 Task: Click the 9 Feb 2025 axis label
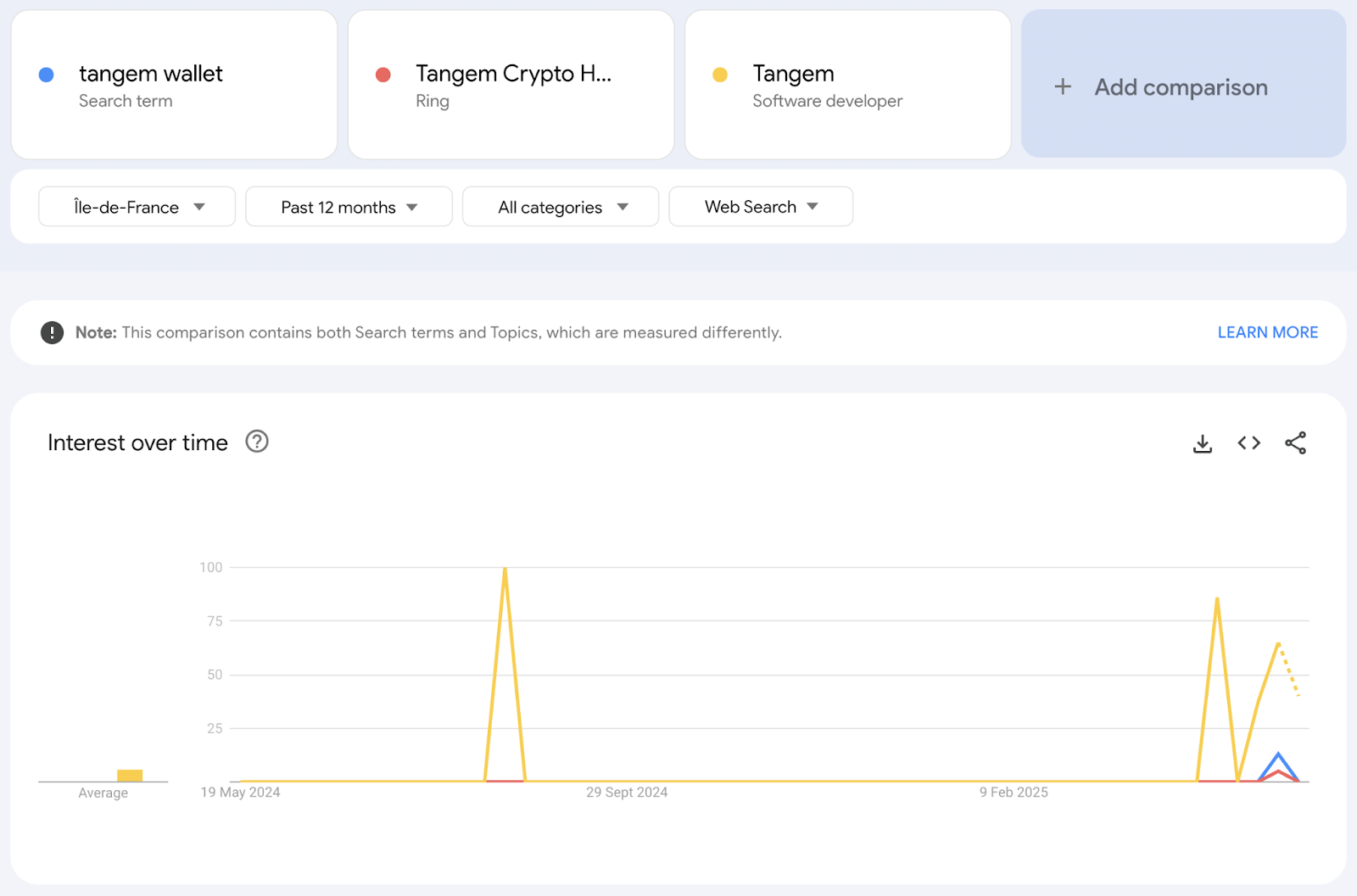point(1014,792)
